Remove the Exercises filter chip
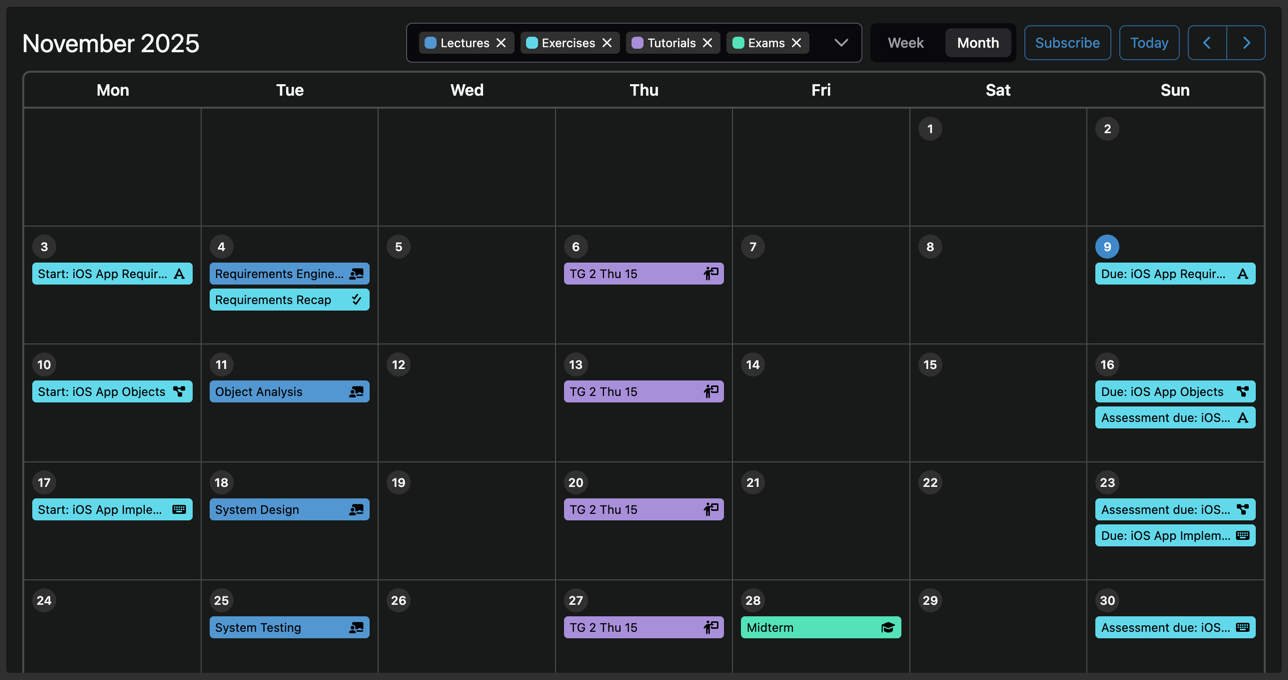1288x680 pixels. click(607, 43)
